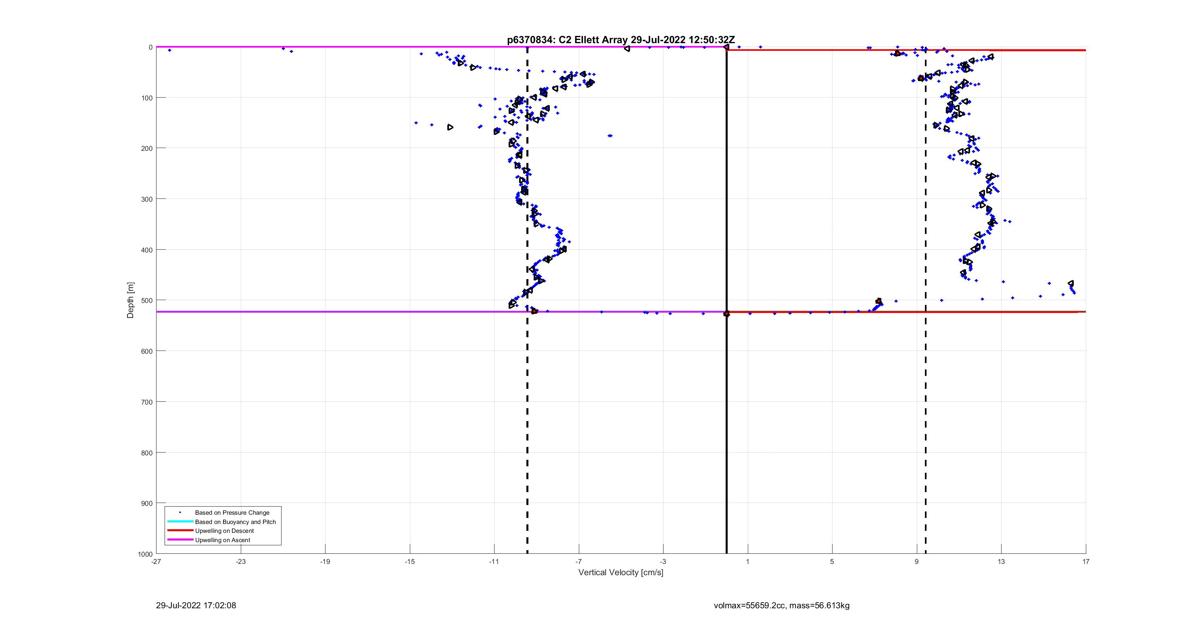Click y-axis tick label '800'
This screenshot has width=1200, height=622.
pyautogui.click(x=145, y=452)
